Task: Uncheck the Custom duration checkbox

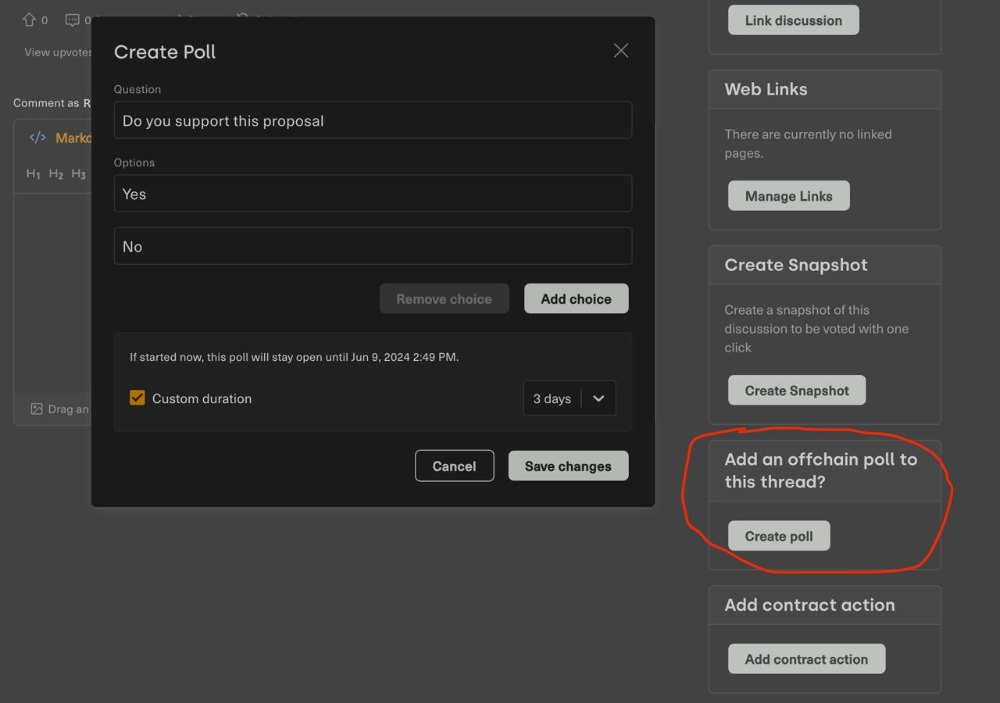Action: pyautogui.click(x=138, y=398)
